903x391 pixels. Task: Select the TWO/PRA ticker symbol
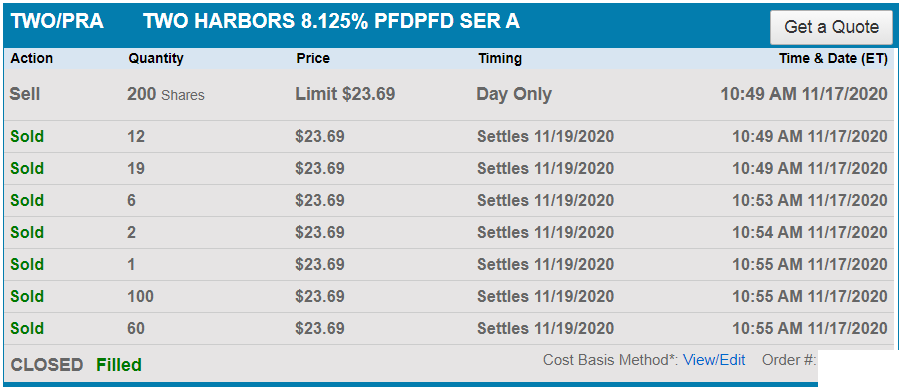coord(57,21)
